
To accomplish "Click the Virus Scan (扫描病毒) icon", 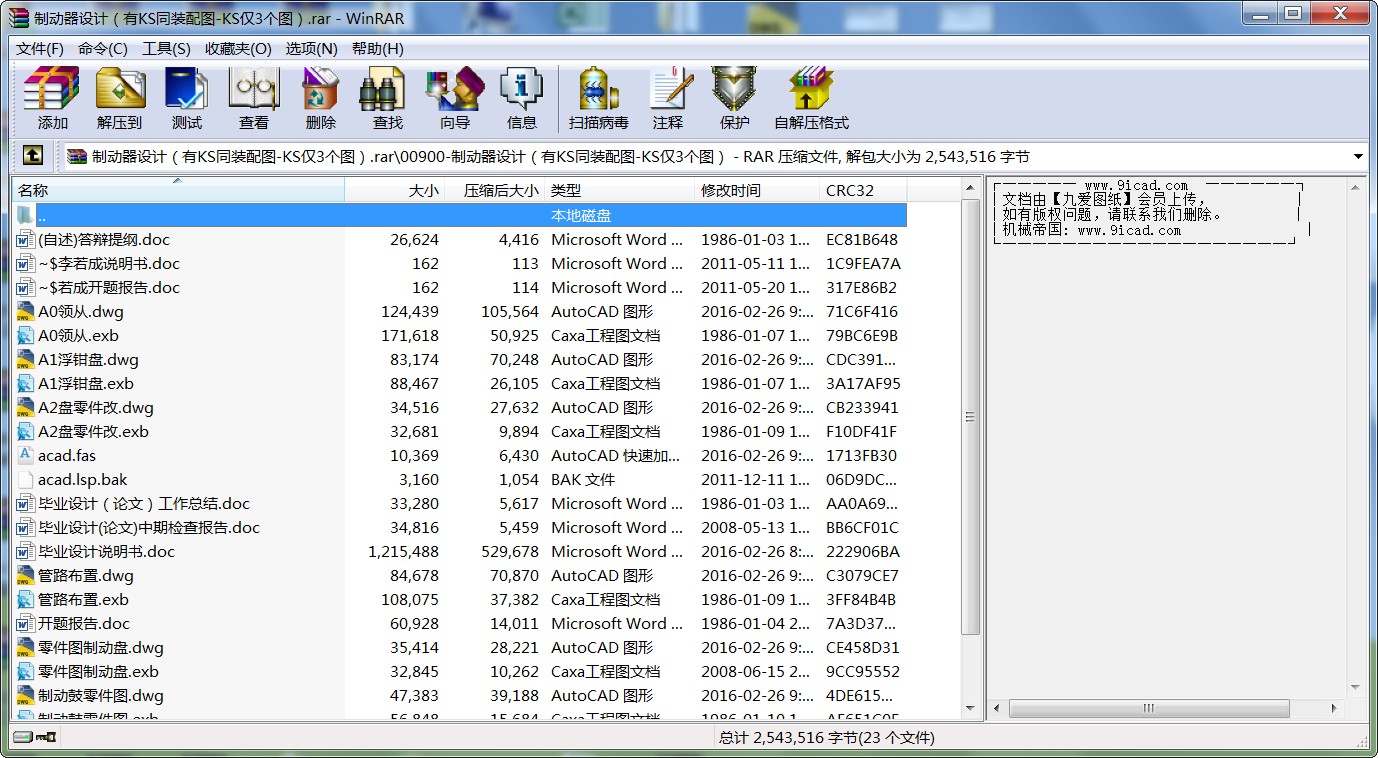I will point(598,98).
